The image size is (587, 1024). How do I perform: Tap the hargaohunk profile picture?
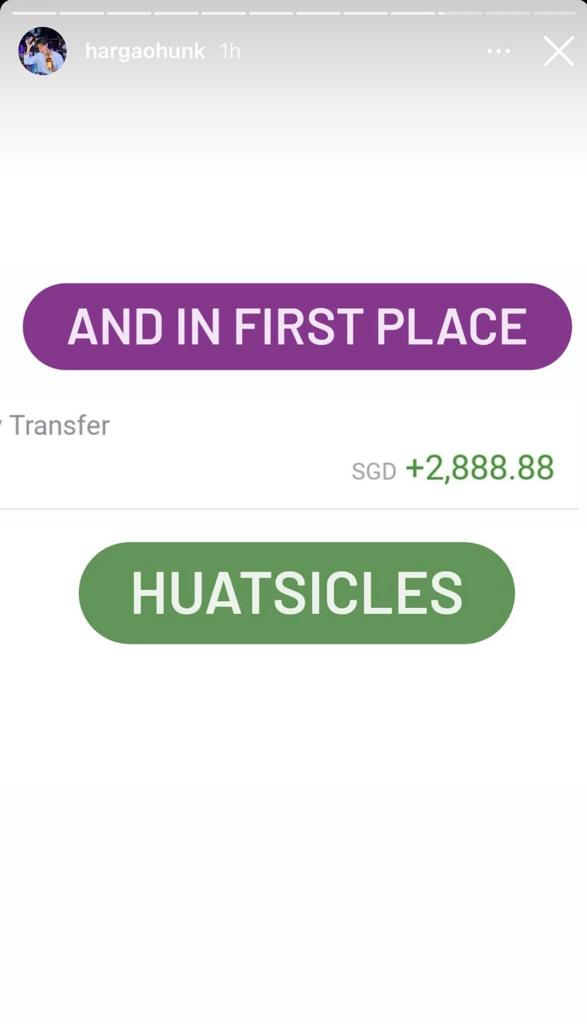pyautogui.click(x=42, y=51)
